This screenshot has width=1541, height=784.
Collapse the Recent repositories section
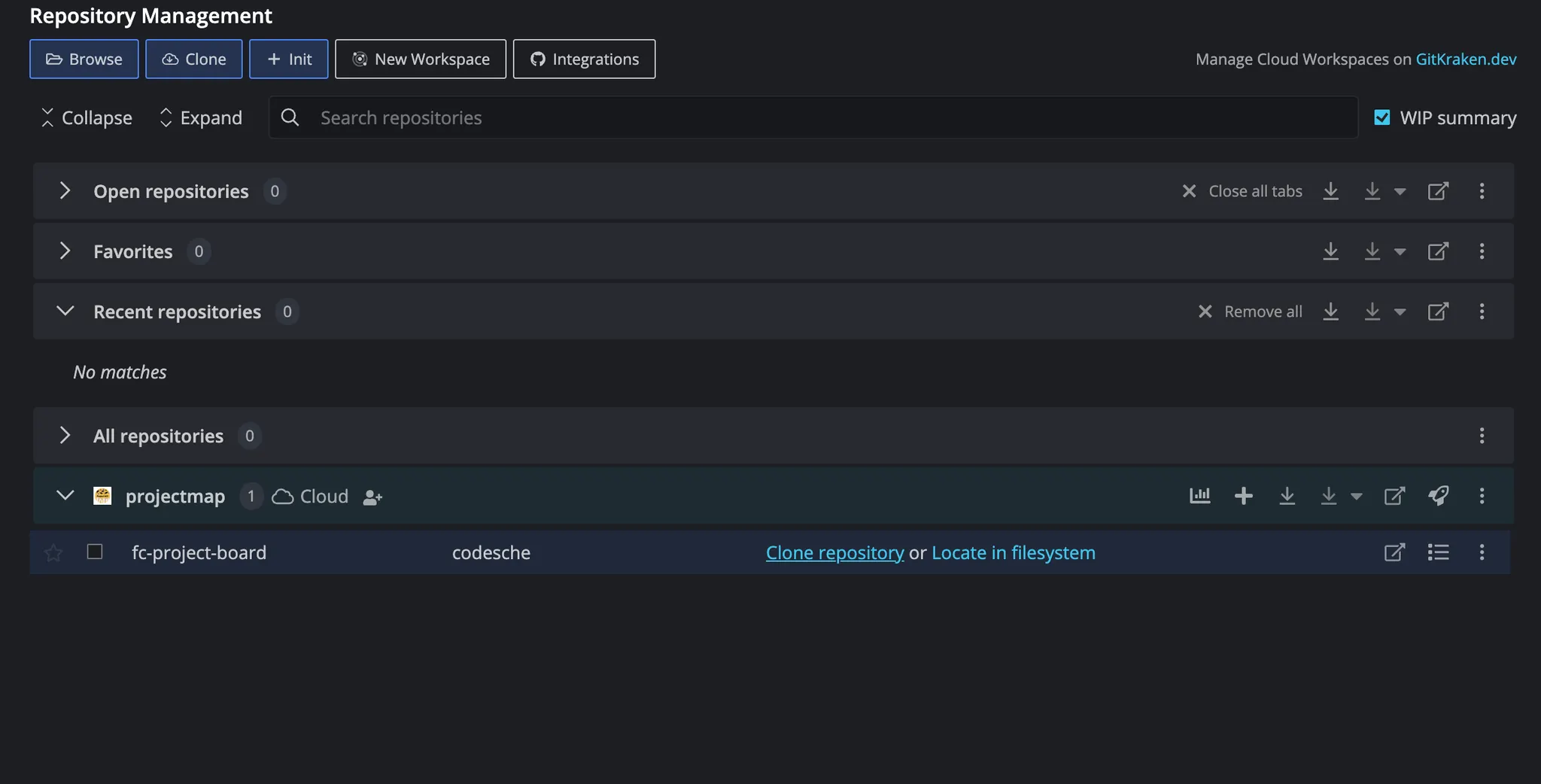click(x=65, y=311)
